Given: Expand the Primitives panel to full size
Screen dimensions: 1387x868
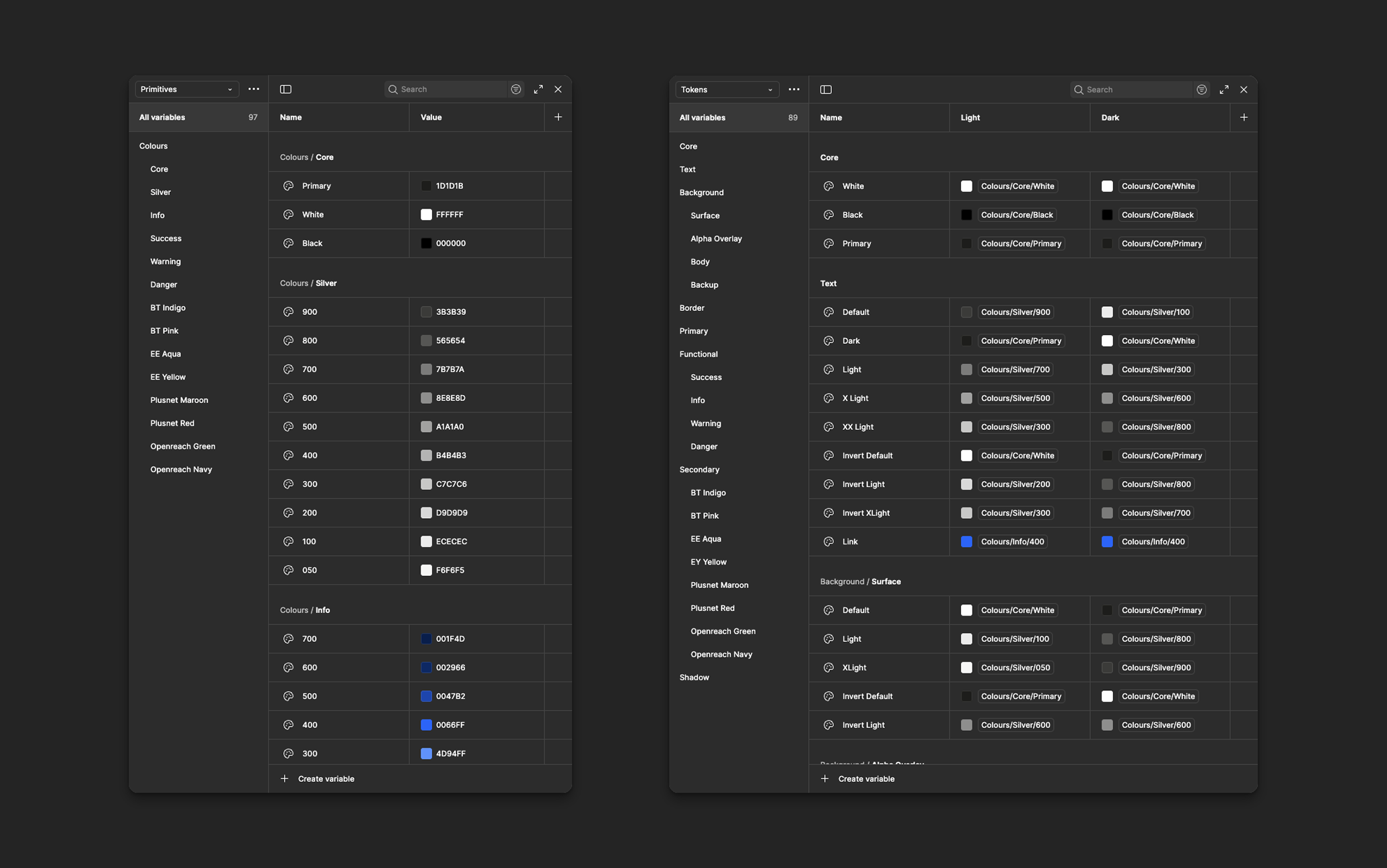Looking at the screenshot, I should 538,89.
